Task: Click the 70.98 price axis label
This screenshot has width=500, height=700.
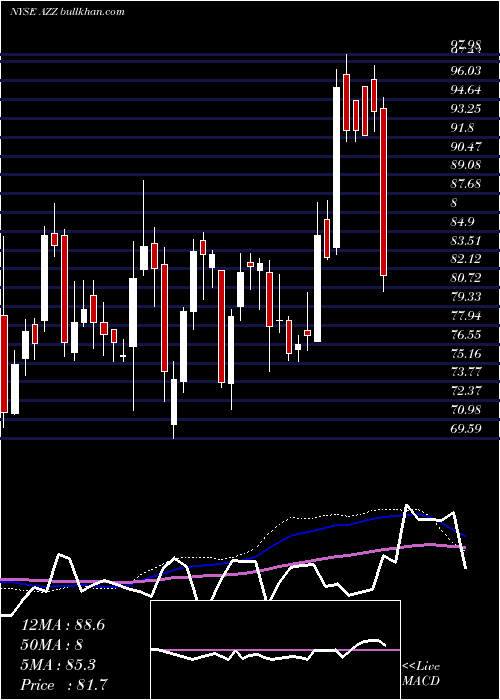Action: point(466,410)
